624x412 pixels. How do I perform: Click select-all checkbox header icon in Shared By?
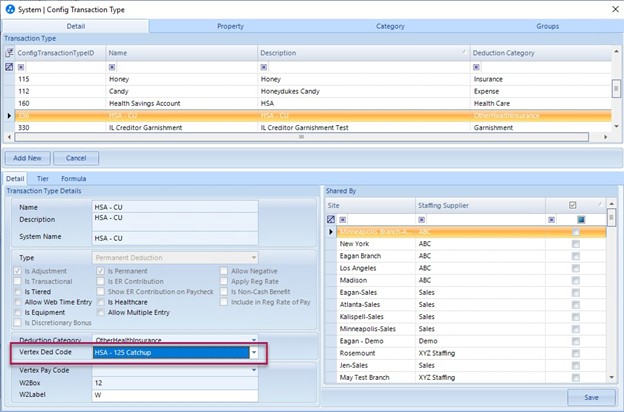(x=573, y=205)
